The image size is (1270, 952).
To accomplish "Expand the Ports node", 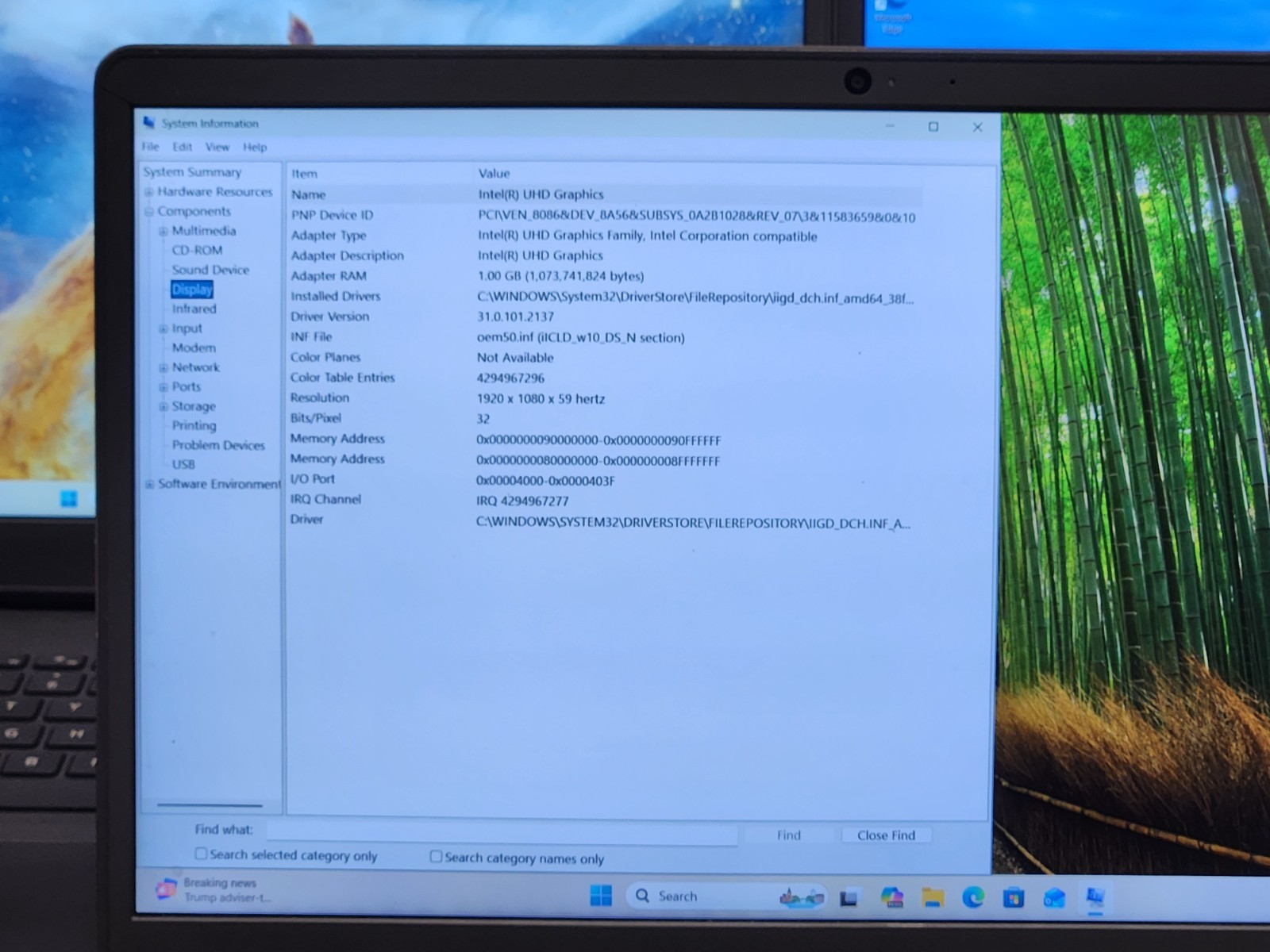I will 163,387.
